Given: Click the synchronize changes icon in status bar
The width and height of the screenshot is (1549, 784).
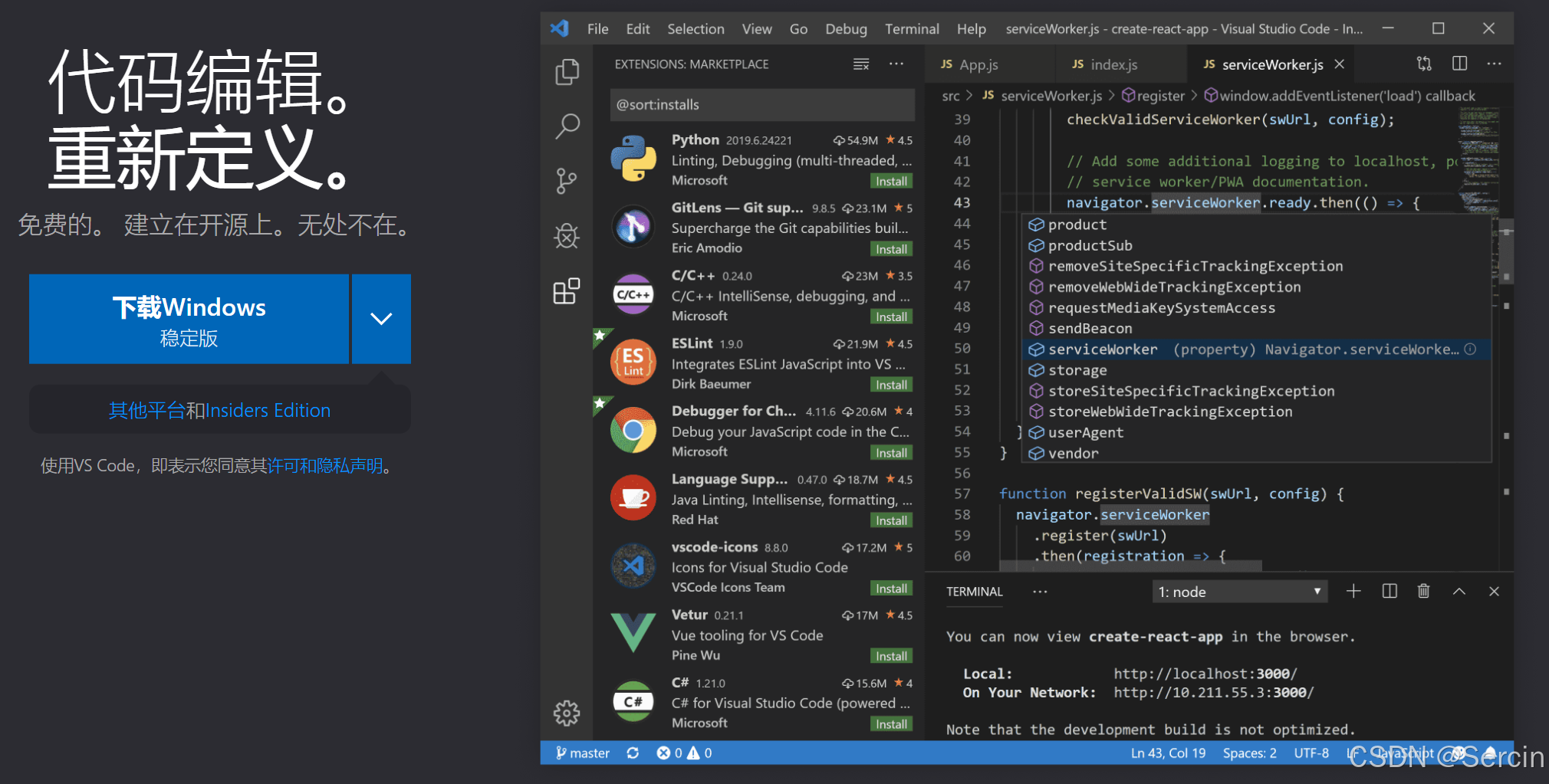Looking at the screenshot, I should coord(633,753).
